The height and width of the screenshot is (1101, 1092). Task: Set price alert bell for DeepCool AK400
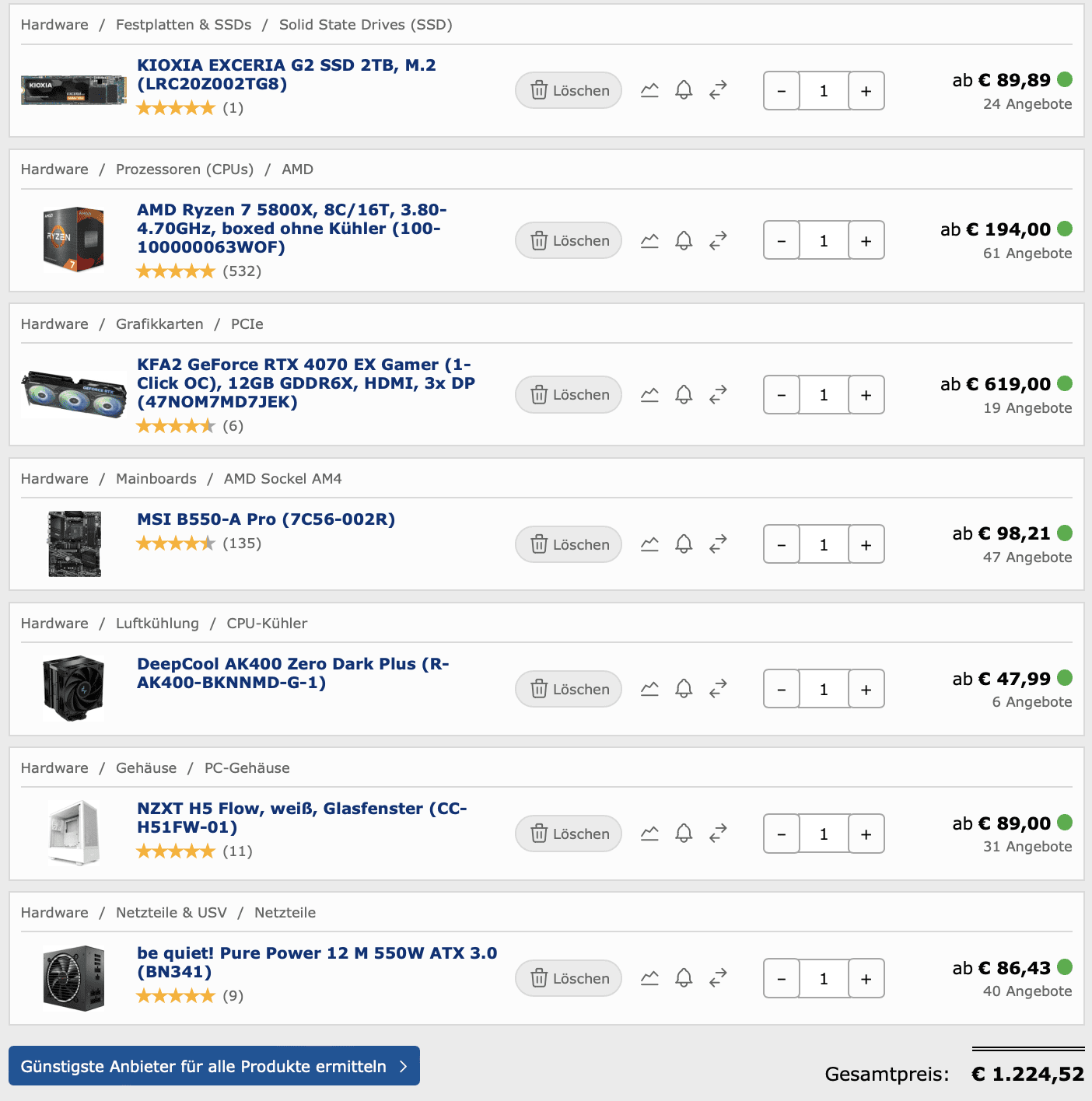tap(684, 689)
